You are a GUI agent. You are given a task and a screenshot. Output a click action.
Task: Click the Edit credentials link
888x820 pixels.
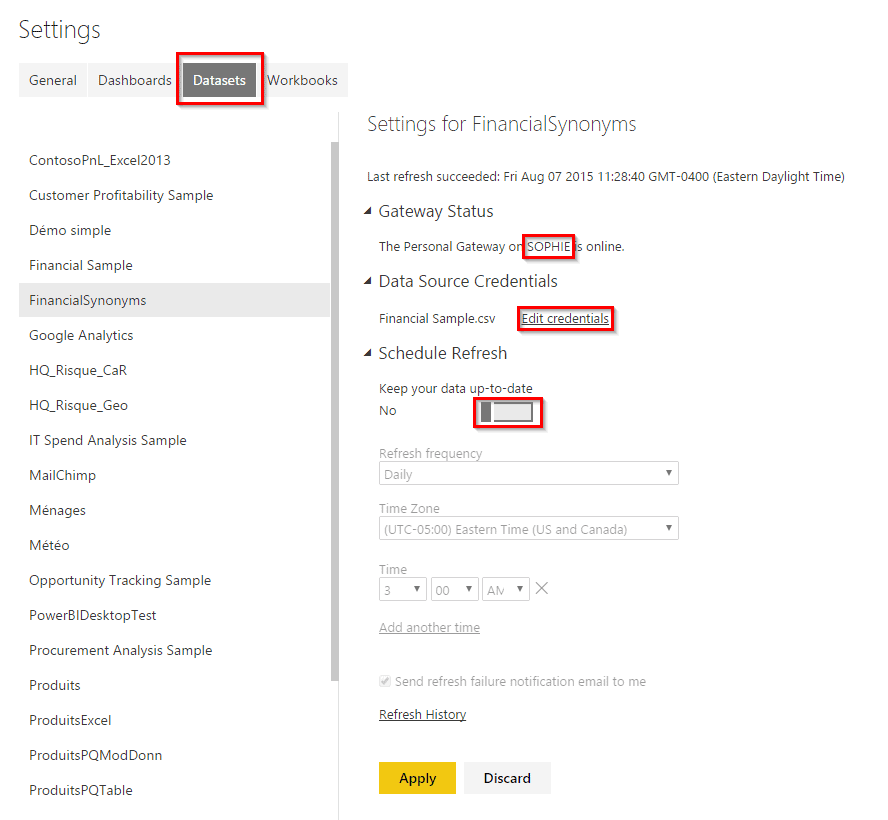(x=565, y=319)
